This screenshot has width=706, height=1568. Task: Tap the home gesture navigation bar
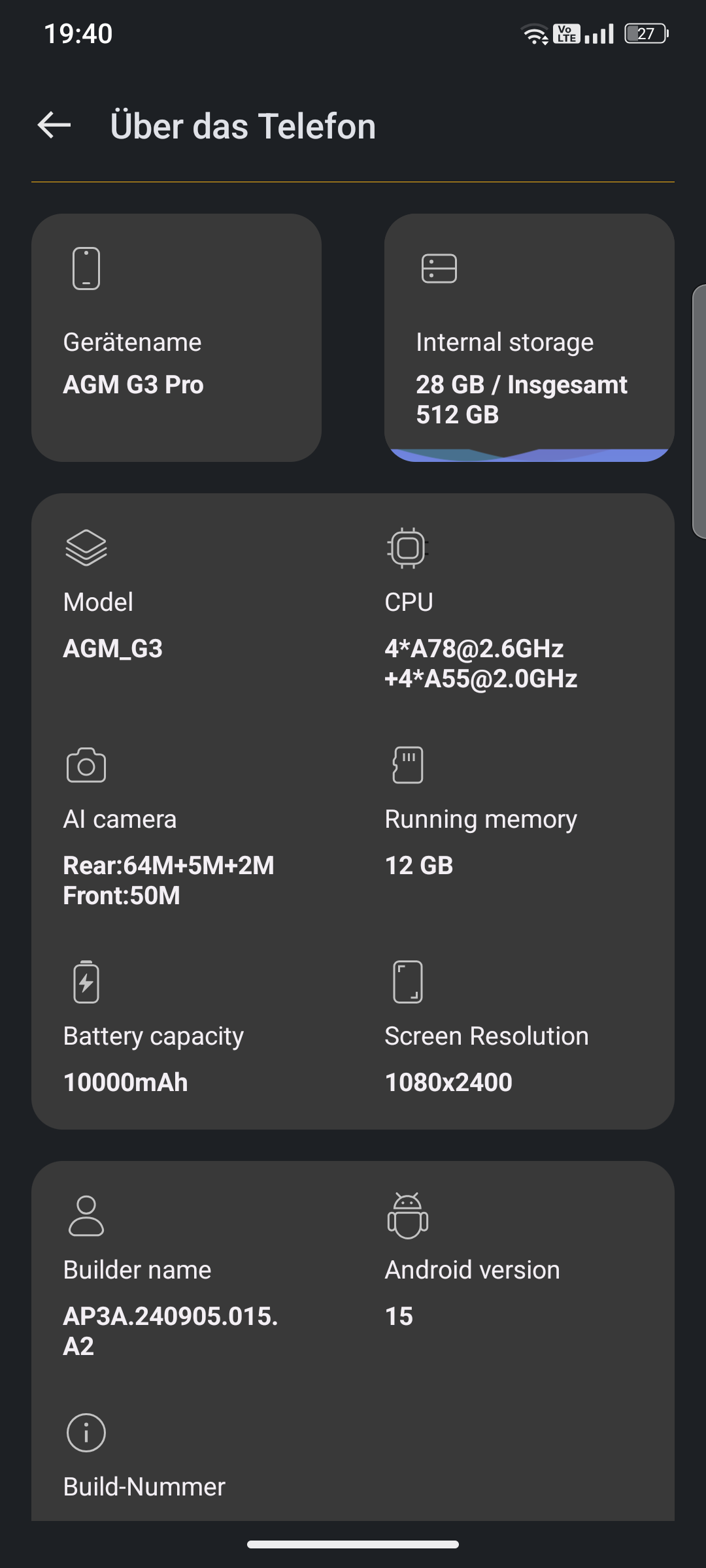353,1544
